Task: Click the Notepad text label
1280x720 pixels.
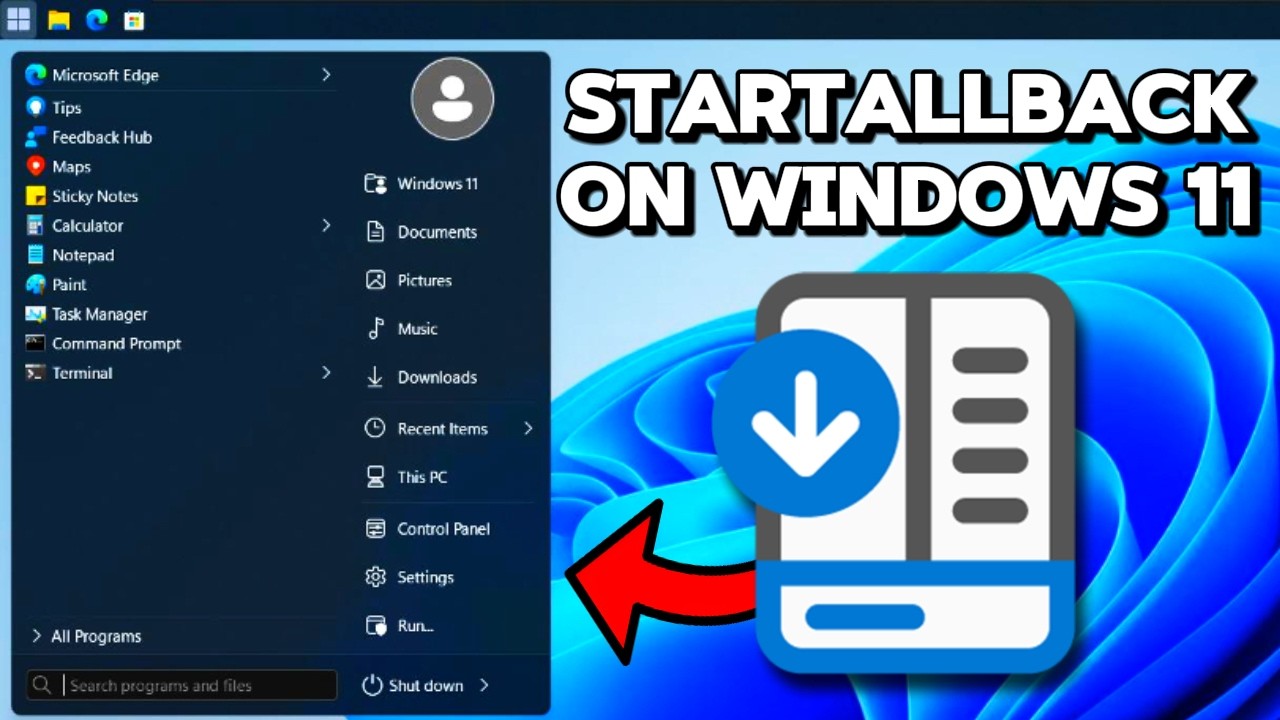Action: click(x=83, y=255)
